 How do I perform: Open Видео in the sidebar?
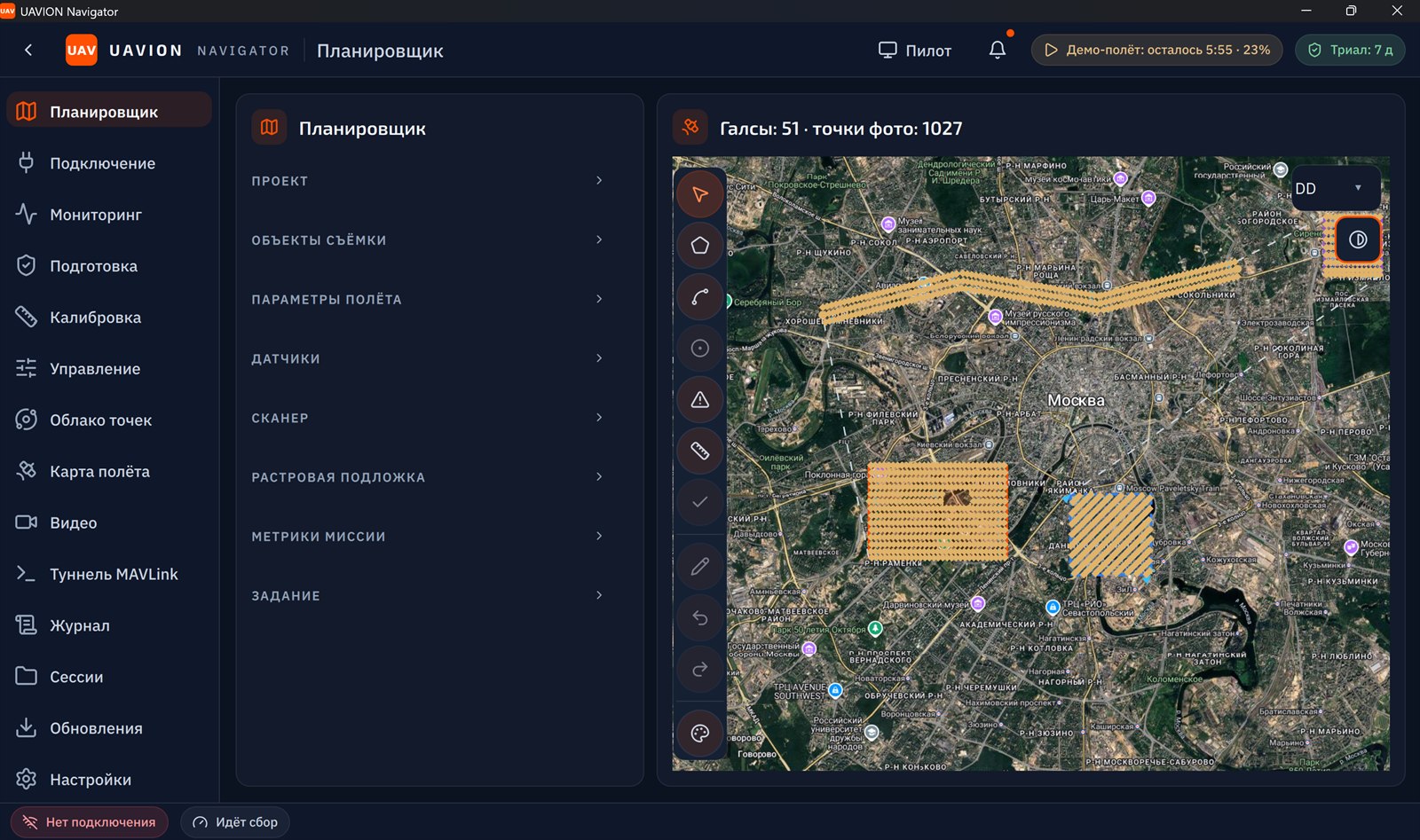tap(109, 523)
